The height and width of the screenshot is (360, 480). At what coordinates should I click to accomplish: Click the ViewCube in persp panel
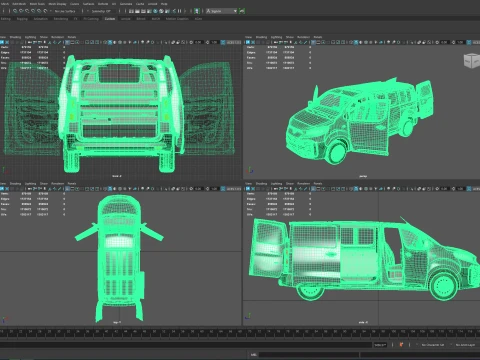tap(471, 61)
